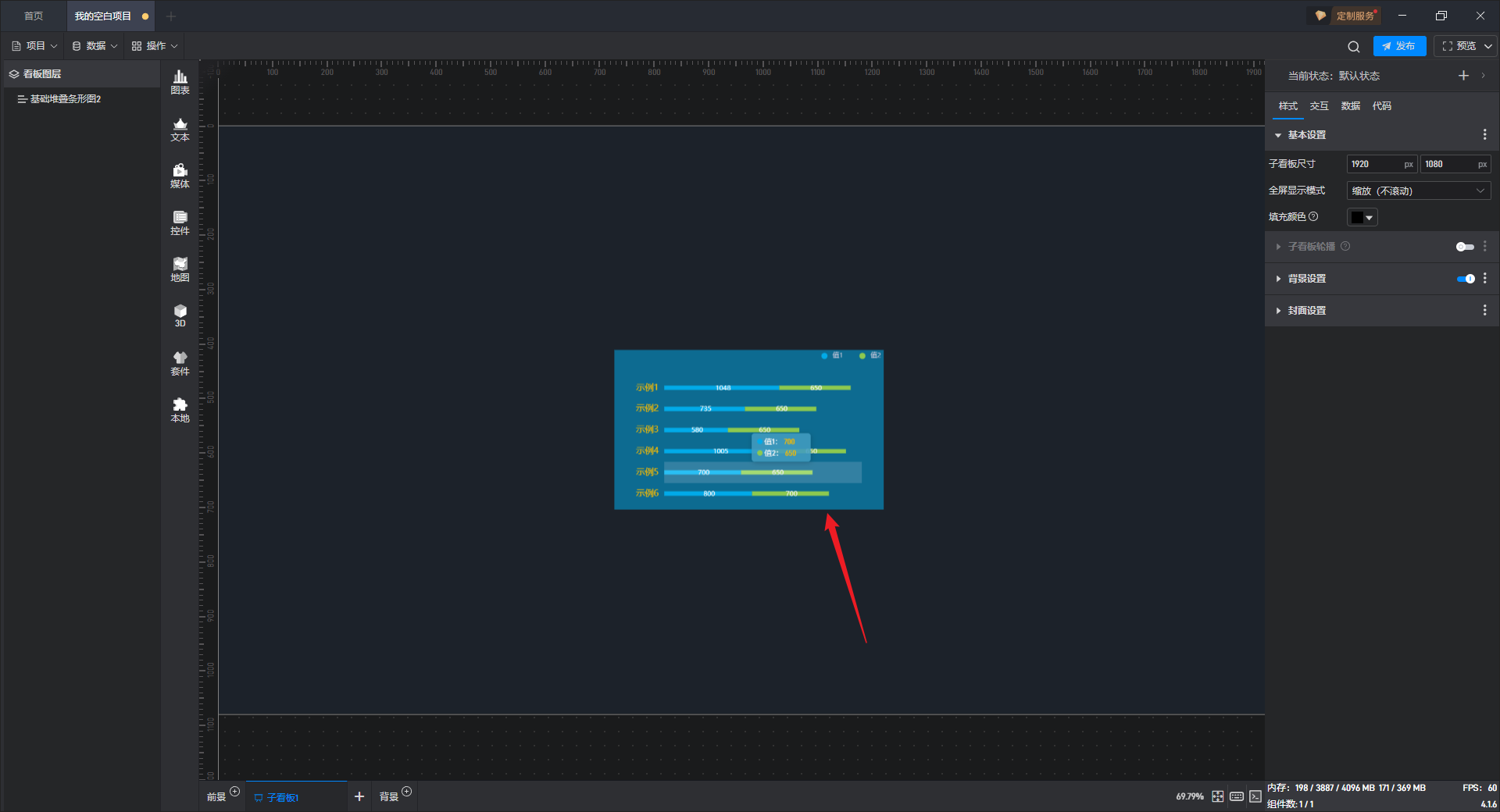Toggle the 背景设置 switch off
The image size is (1500, 812).
tap(1466, 279)
